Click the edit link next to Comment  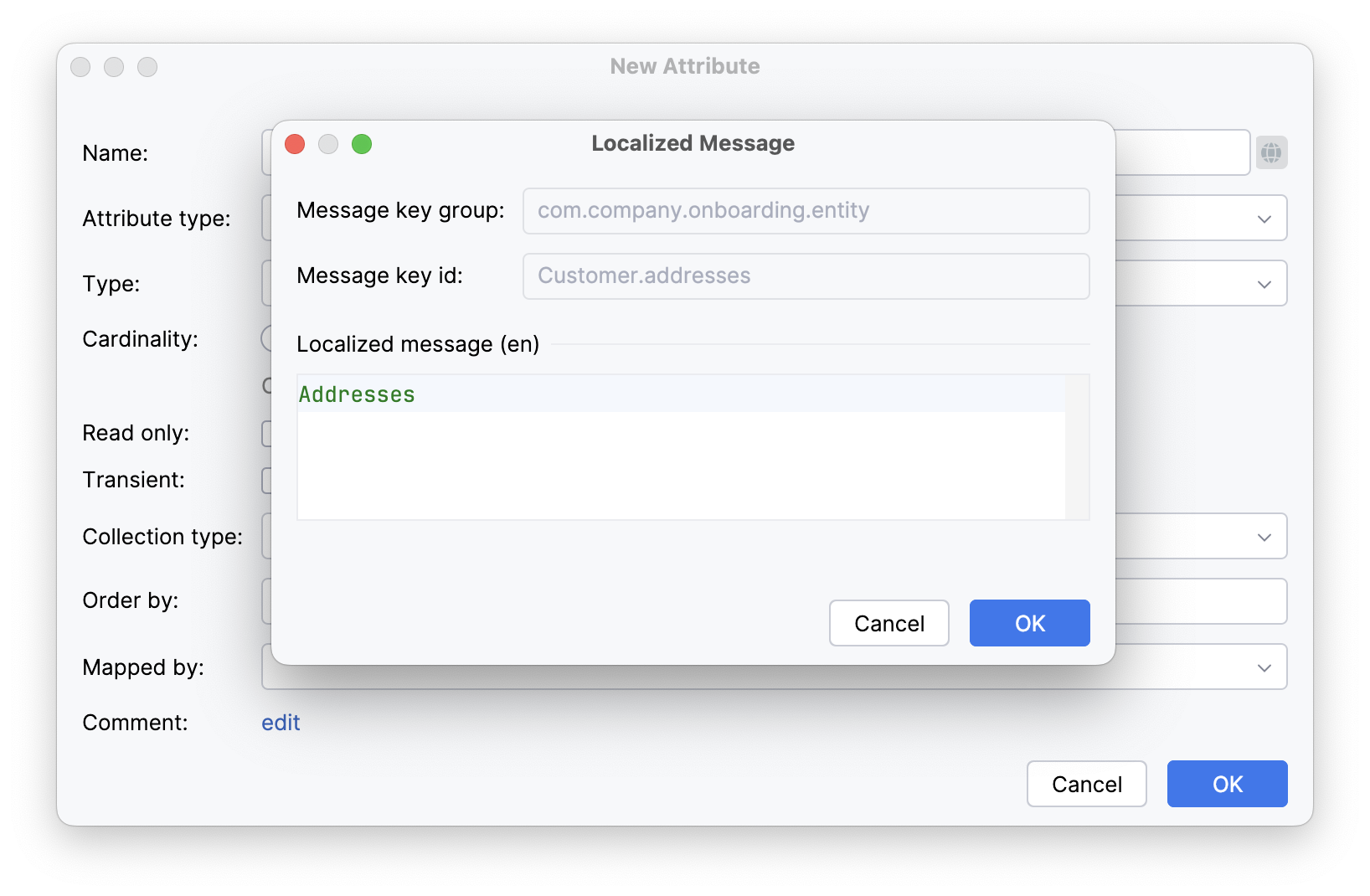tap(281, 722)
